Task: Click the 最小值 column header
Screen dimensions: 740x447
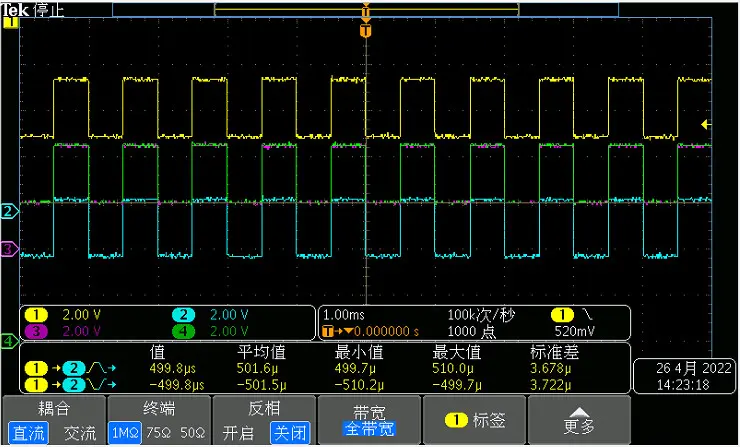Action: [x=359, y=352]
